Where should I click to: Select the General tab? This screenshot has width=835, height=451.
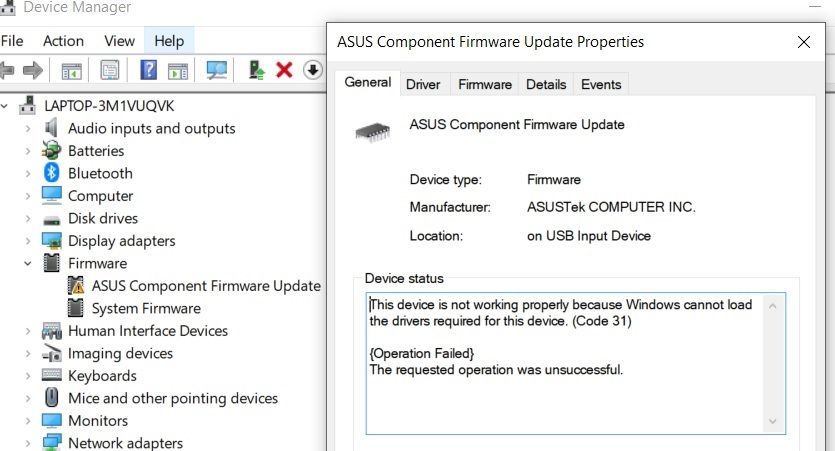coord(367,83)
